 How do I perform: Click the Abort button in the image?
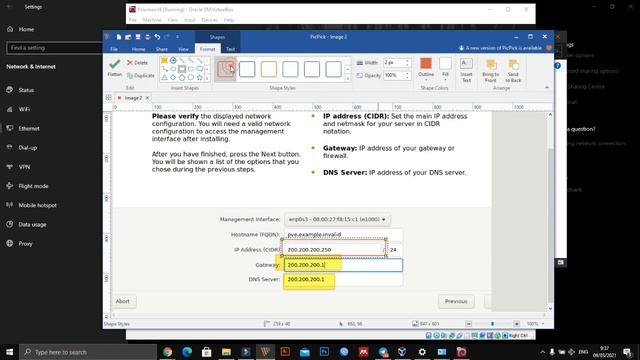(x=122, y=301)
